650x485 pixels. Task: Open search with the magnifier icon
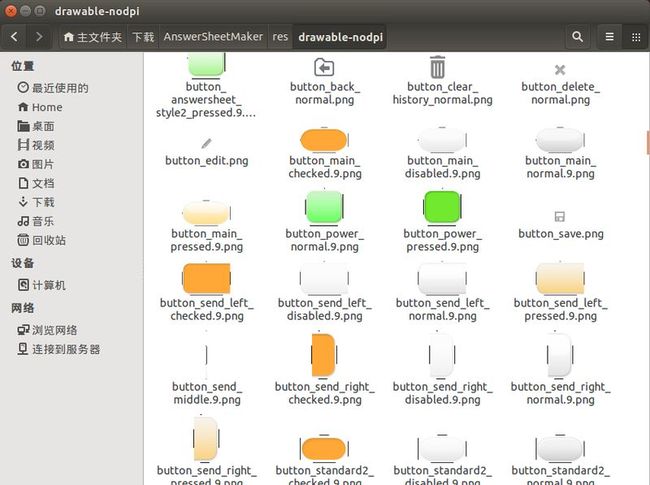(x=577, y=37)
